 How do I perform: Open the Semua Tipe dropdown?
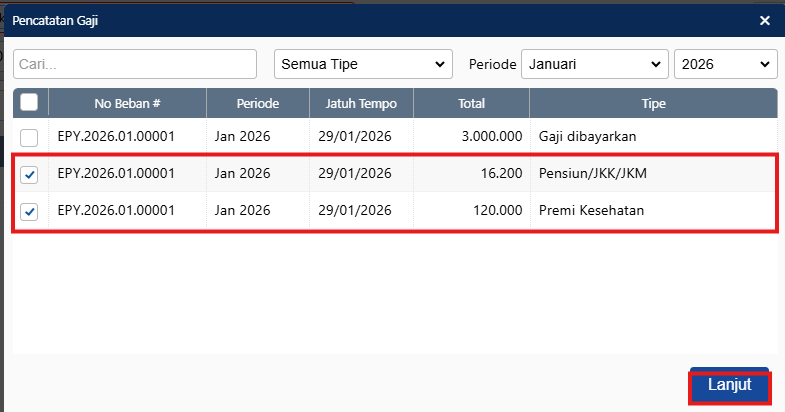[364, 64]
